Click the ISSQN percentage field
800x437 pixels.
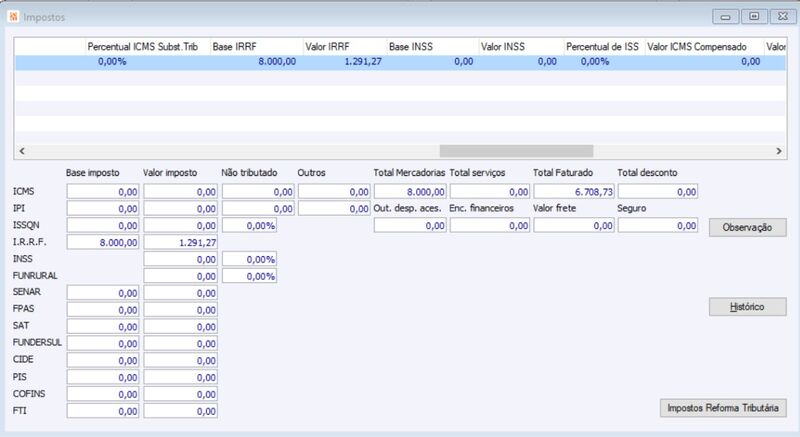(x=249, y=225)
